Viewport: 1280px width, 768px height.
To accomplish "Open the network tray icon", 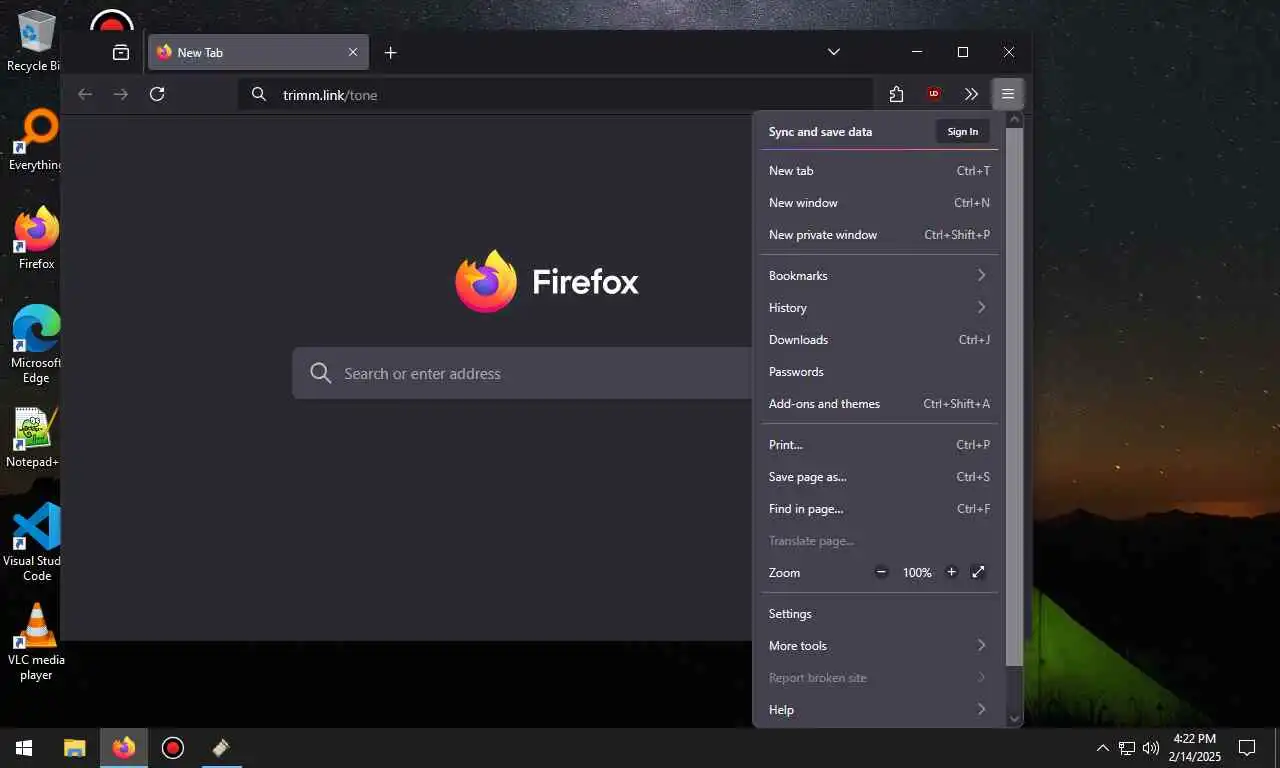I will click(1127, 748).
